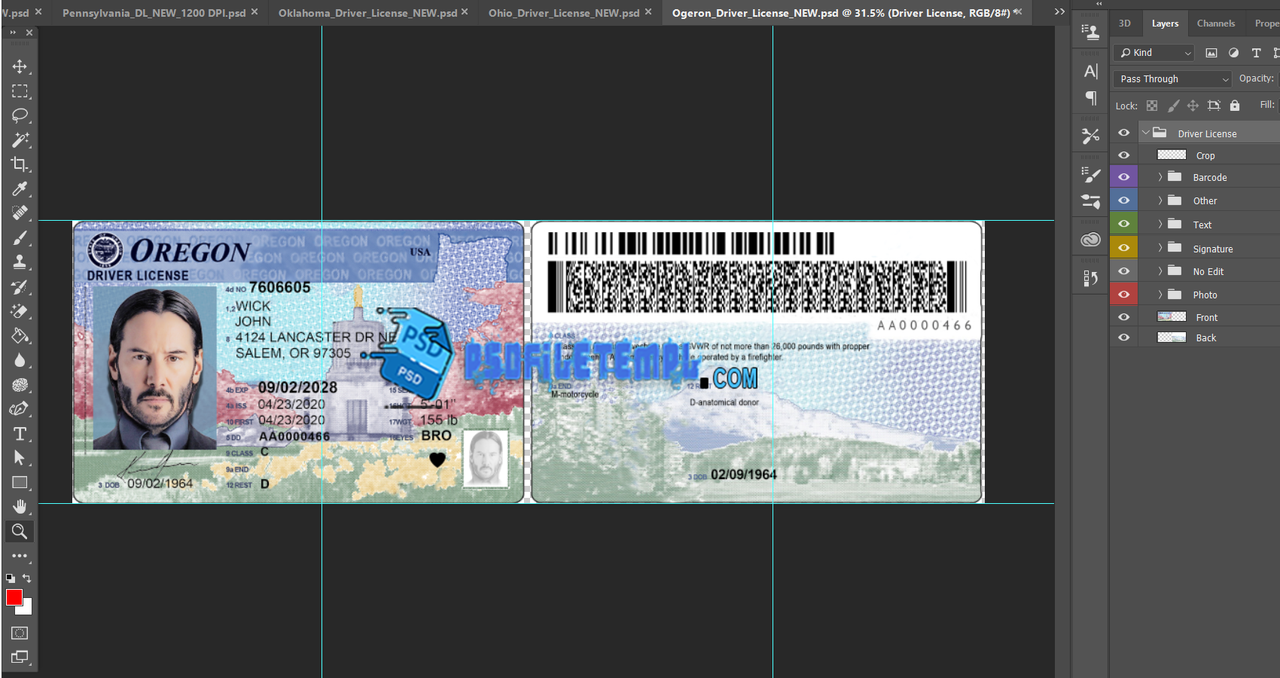
Task: Hide the Signature group
Action: tap(1124, 248)
